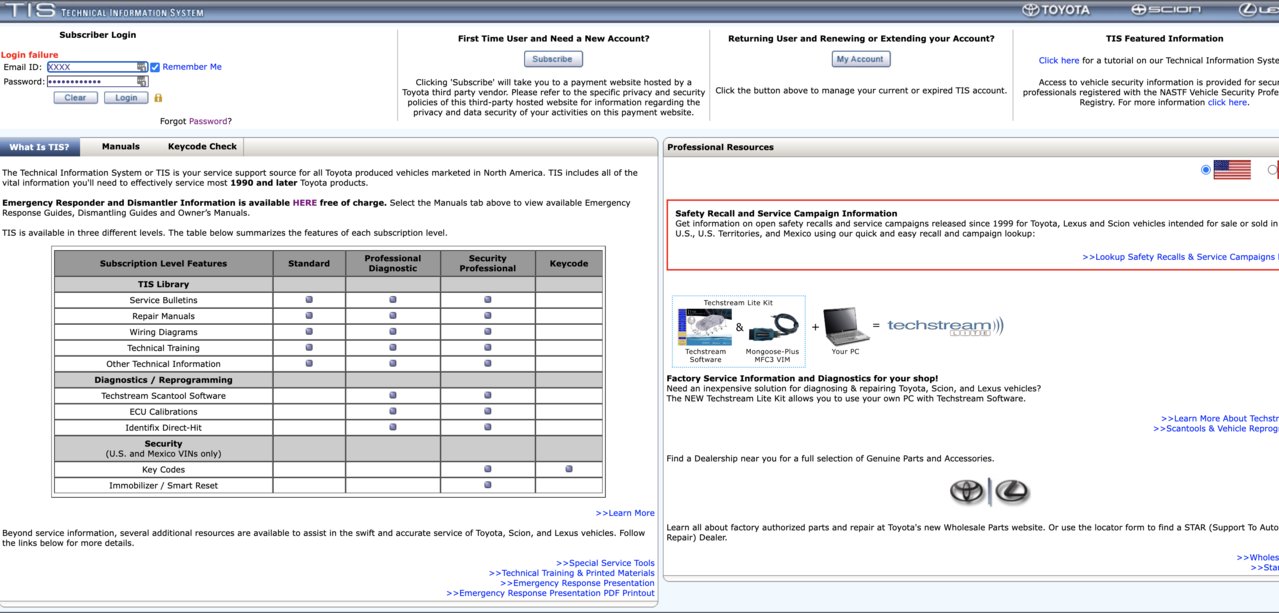This screenshot has height=613, width=1279.
Task: Select the US flag radio button
Action: 1206,170
